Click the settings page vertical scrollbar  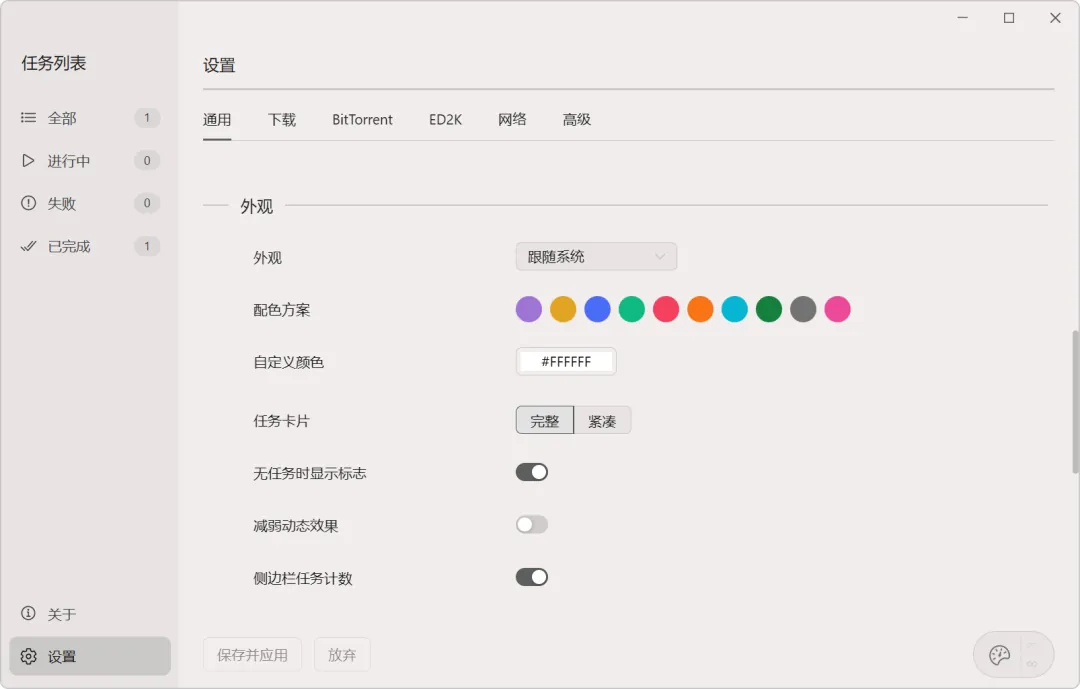pyautogui.click(x=1074, y=402)
